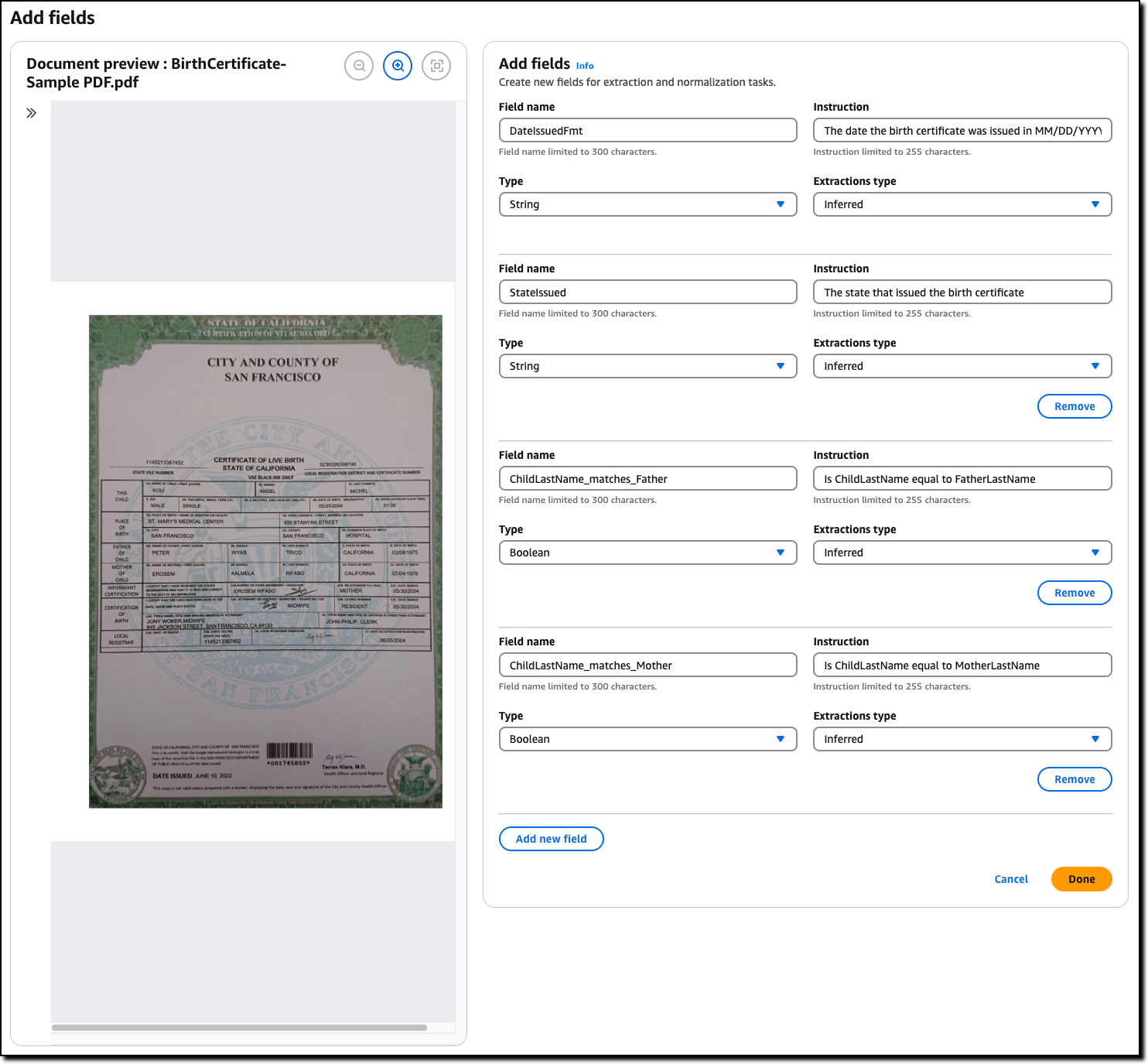Expand the side panel double-chevron icon

point(31,113)
